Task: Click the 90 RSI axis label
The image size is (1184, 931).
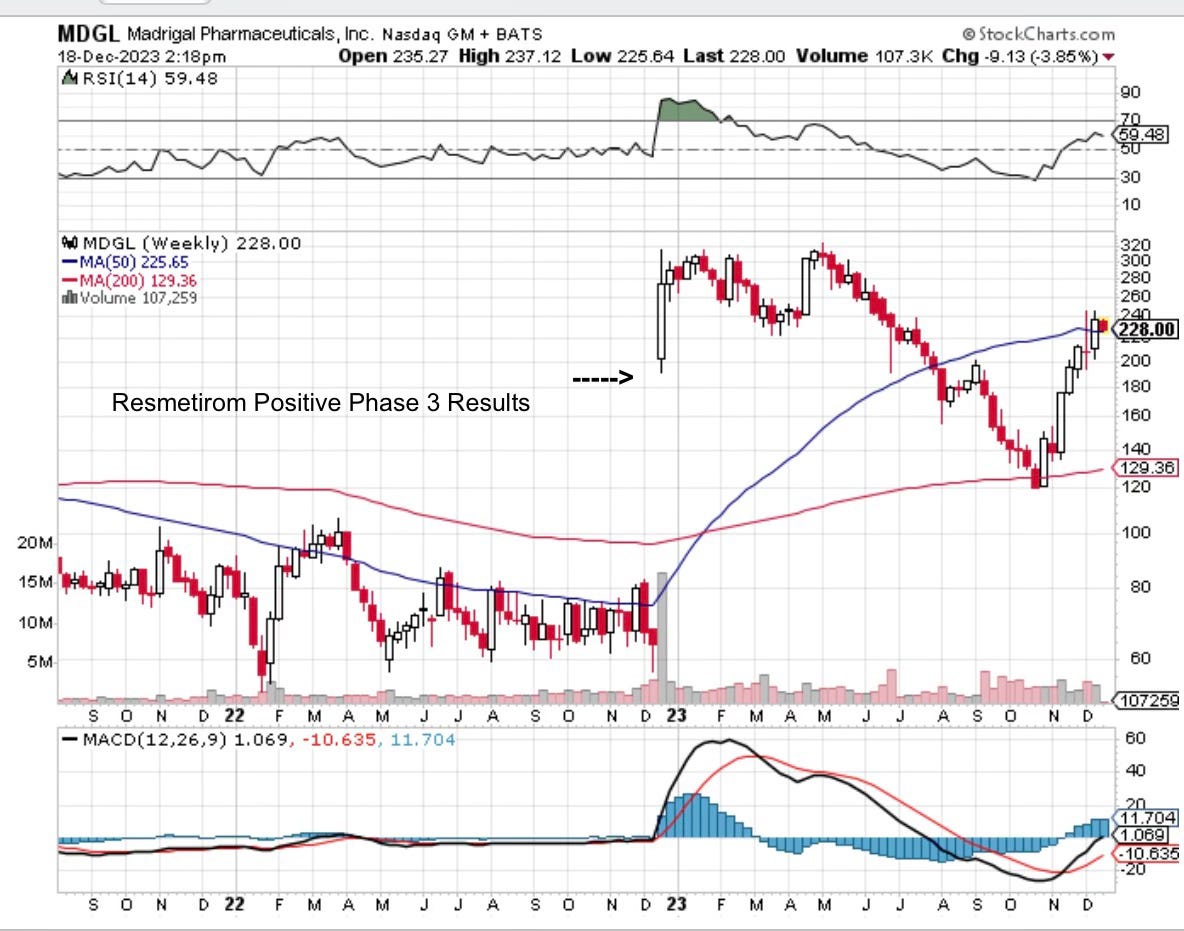Action: 1130,92
